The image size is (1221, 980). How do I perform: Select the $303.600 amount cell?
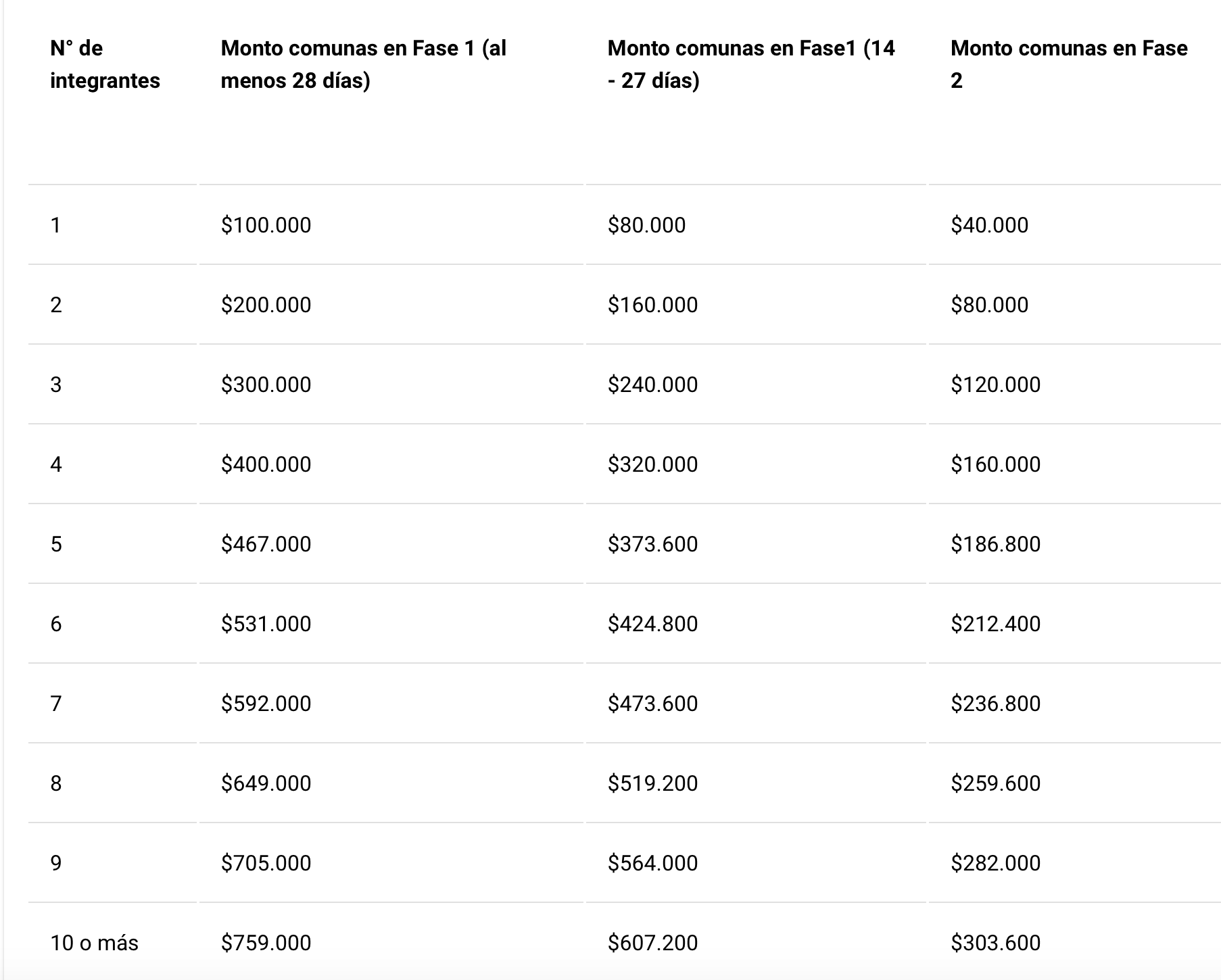tap(995, 943)
